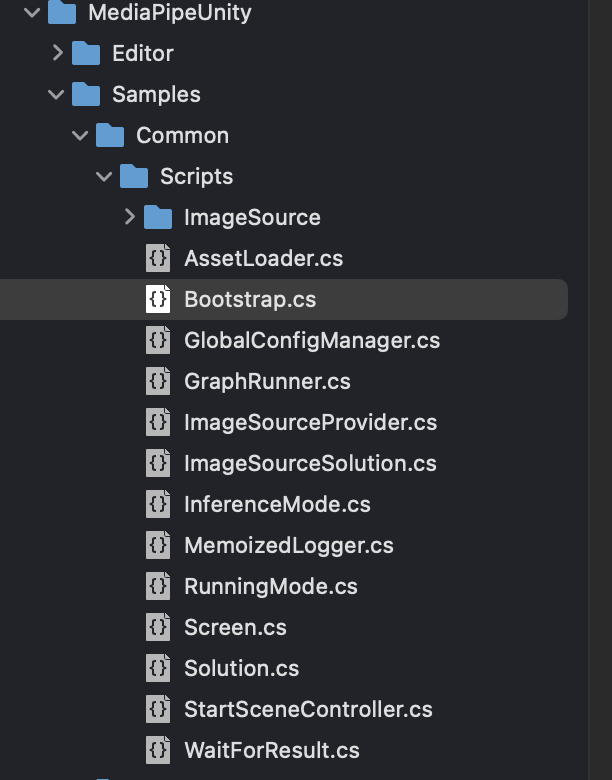Click the MediaPipeUnity folder icon

[x=62, y=12]
